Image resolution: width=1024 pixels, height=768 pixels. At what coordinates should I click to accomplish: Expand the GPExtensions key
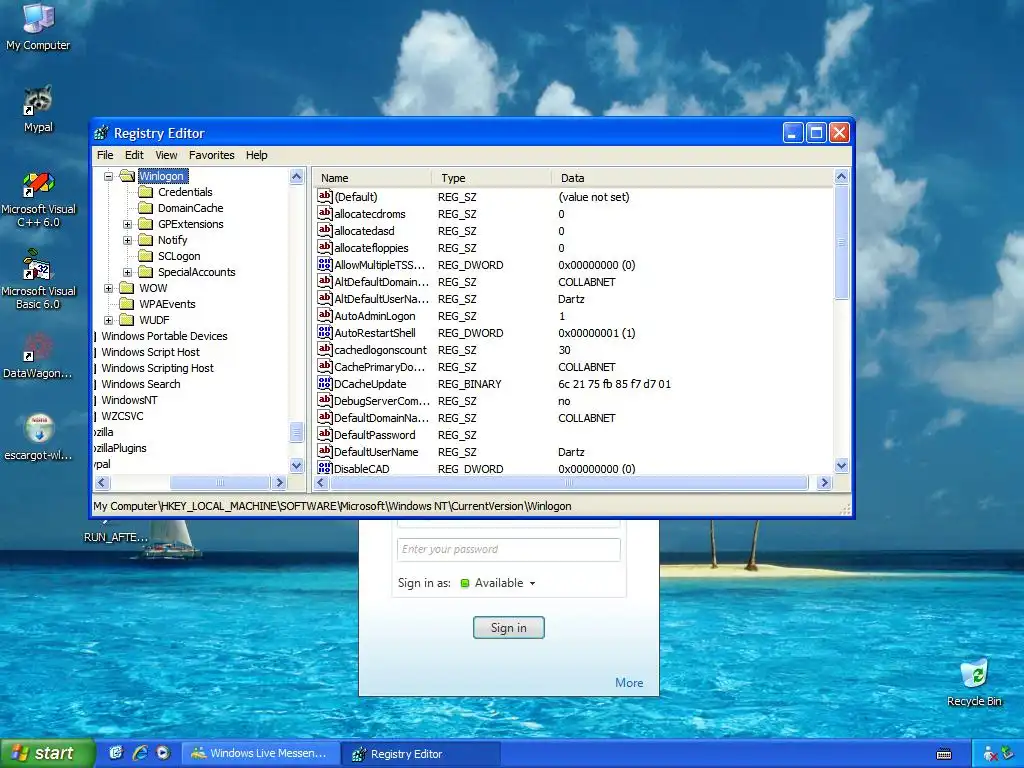coord(127,224)
